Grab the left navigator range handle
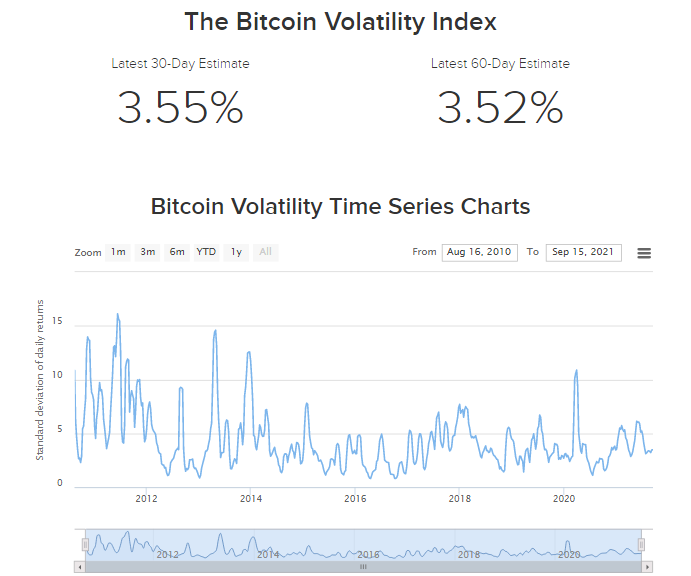Screen dimensions: 691x576 (x=86, y=544)
